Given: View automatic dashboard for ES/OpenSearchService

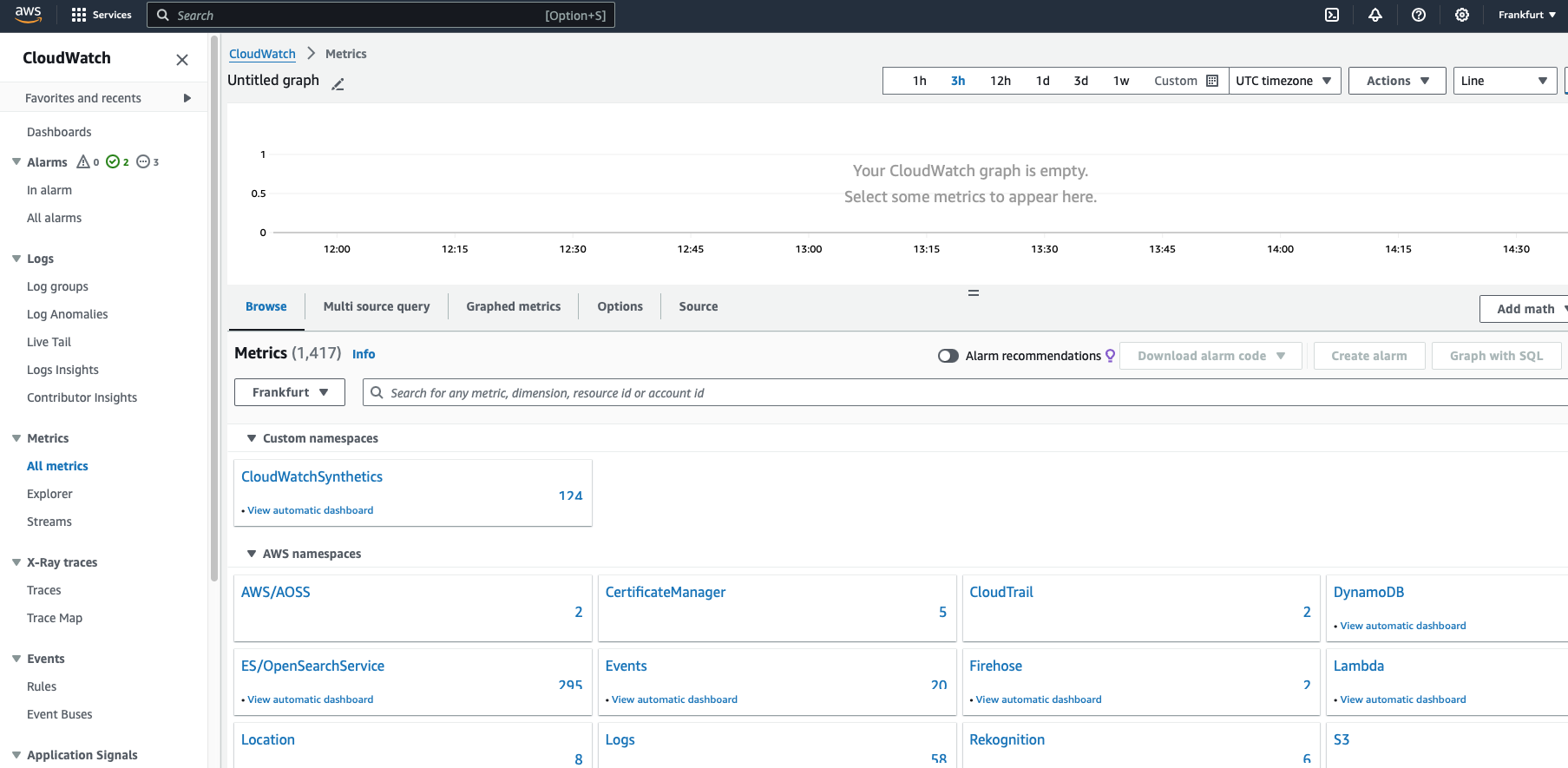Looking at the screenshot, I should pos(311,699).
